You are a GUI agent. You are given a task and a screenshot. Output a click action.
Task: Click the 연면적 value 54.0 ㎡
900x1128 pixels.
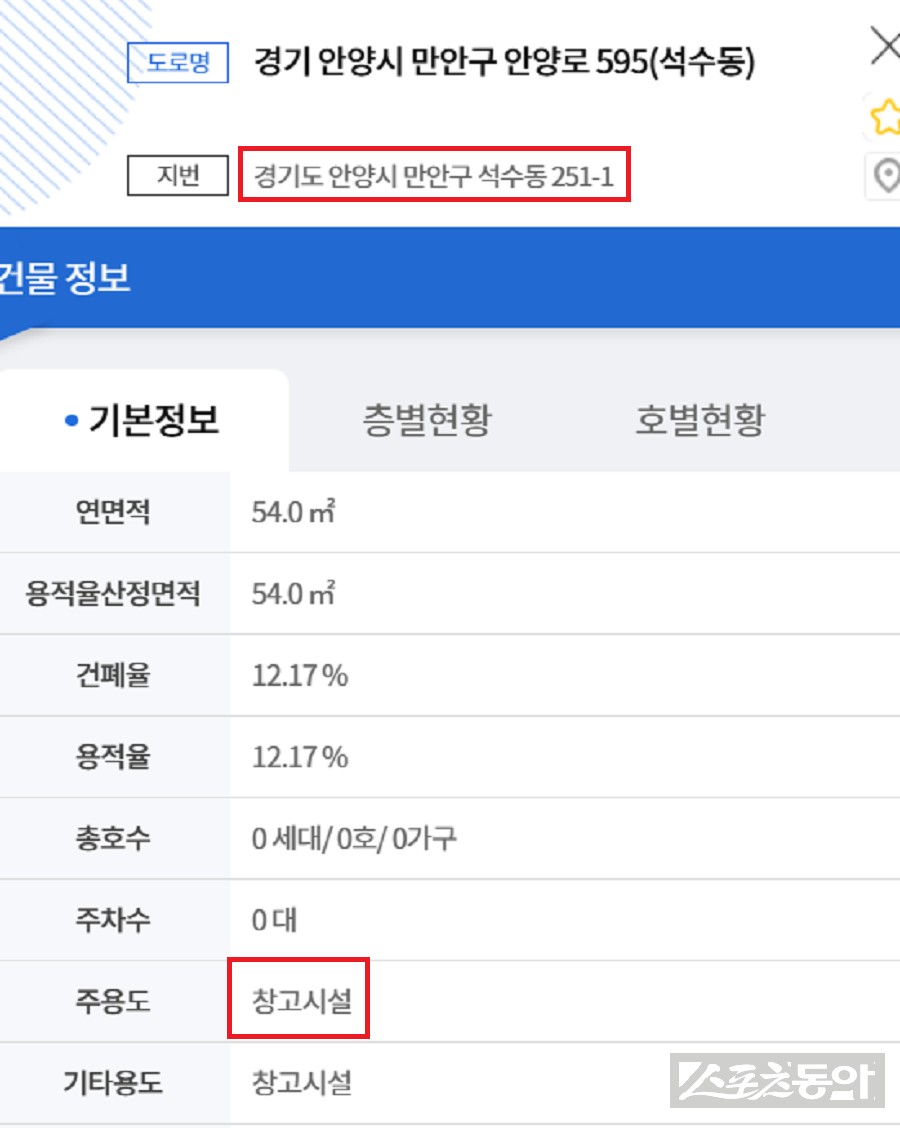tap(290, 512)
